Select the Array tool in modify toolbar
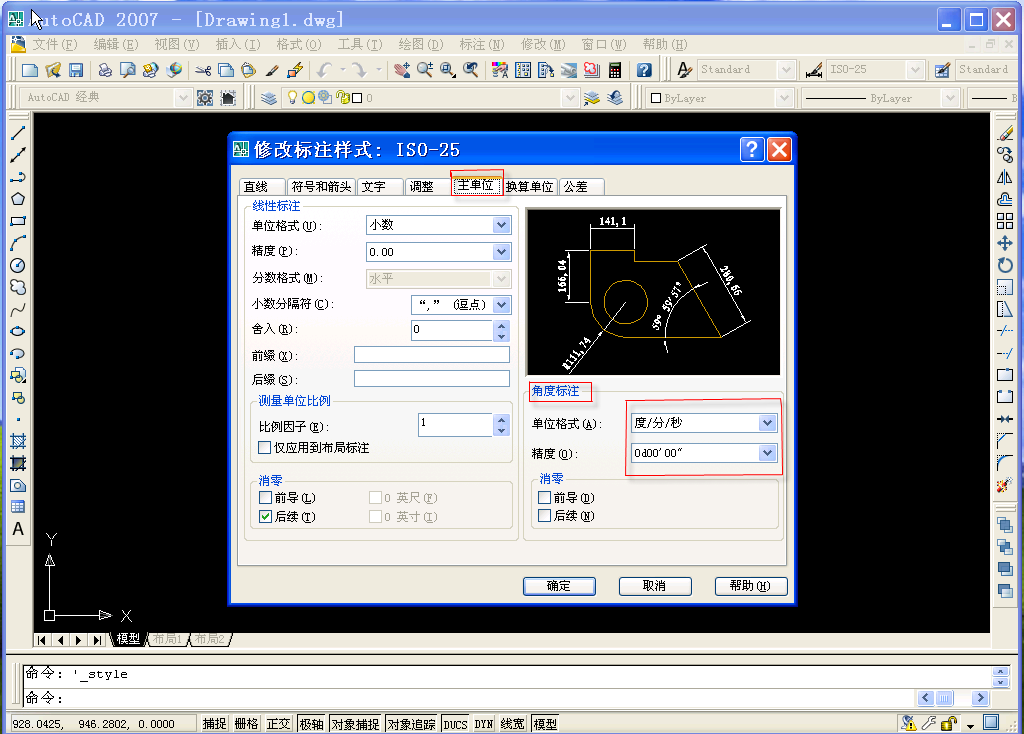The height and width of the screenshot is (734, 1024). 1005,221
